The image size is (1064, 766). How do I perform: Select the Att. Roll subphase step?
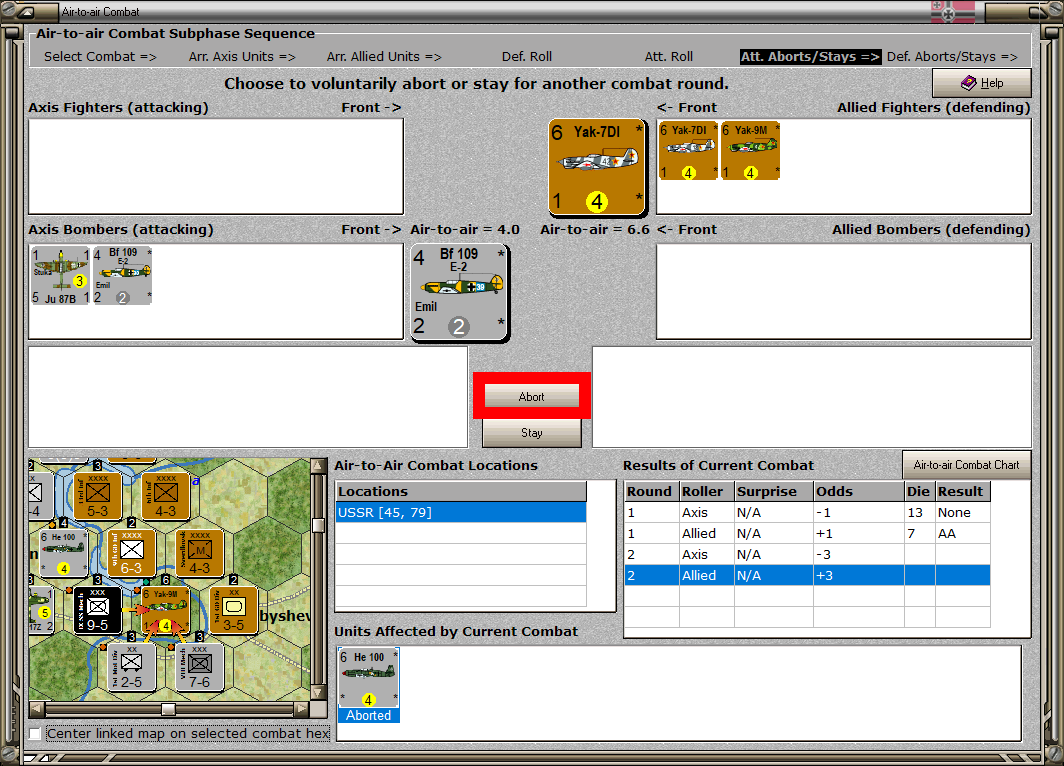click(x=668, y=56)
